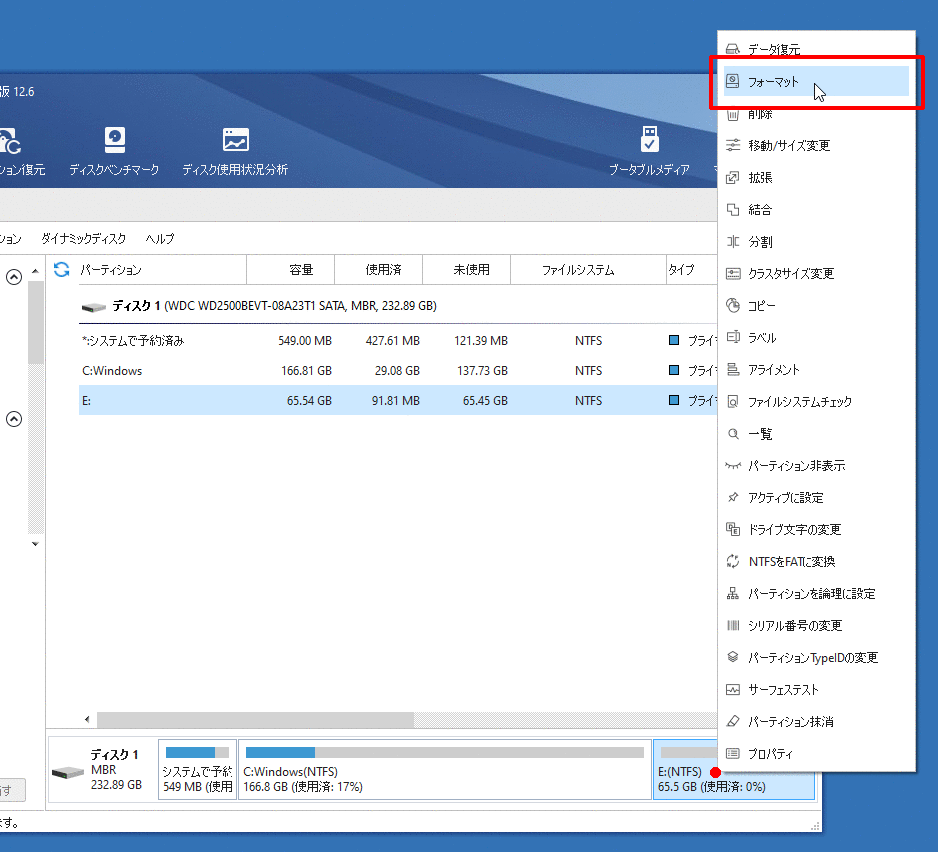This screenshot has width=938, height=852.
Task: Select Format (フォーマット) in the context menu
Action: 773,82
